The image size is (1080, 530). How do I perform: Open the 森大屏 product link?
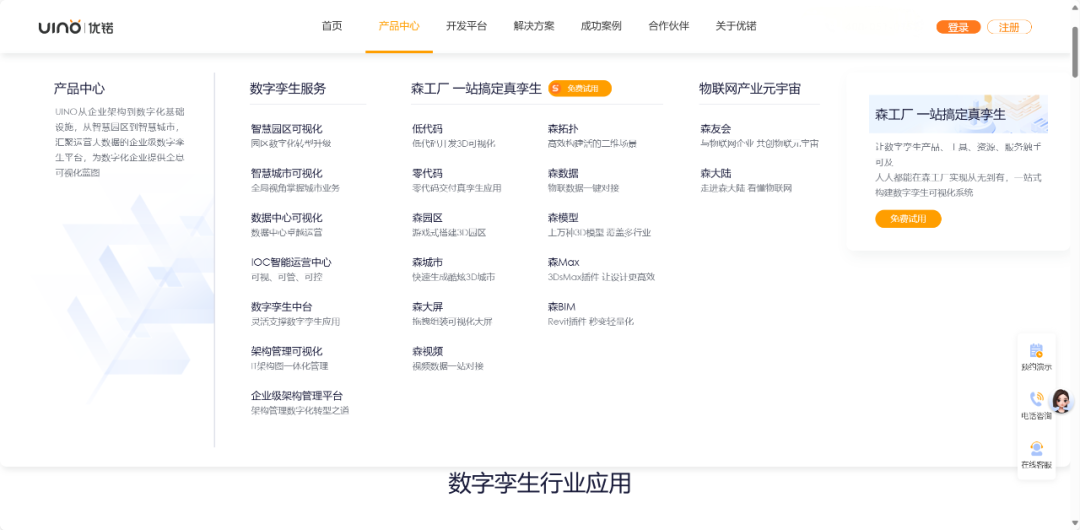pyautogui.click(x=427, y=307)
